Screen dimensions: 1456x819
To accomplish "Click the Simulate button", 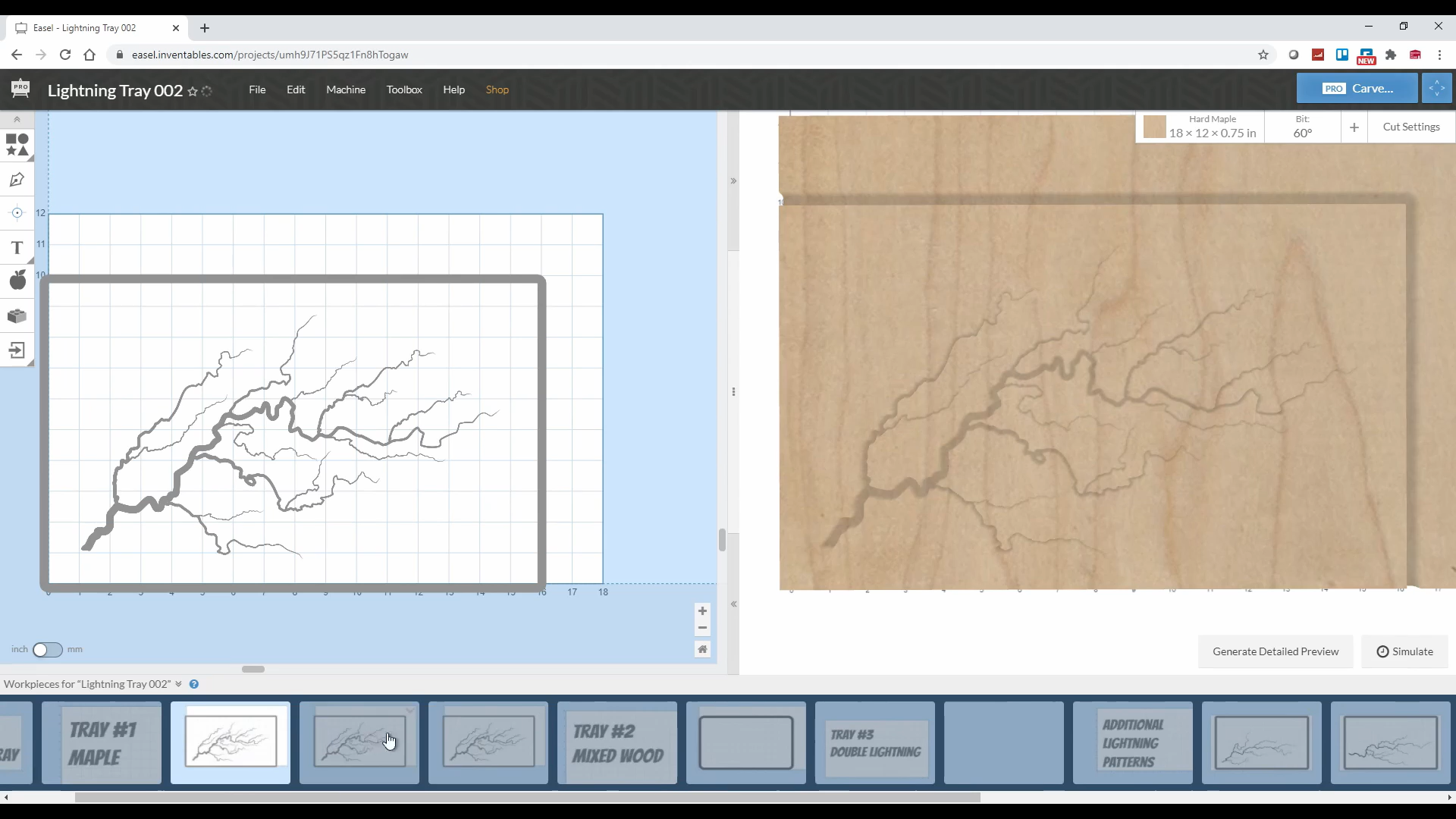I will coord(1404,651).
